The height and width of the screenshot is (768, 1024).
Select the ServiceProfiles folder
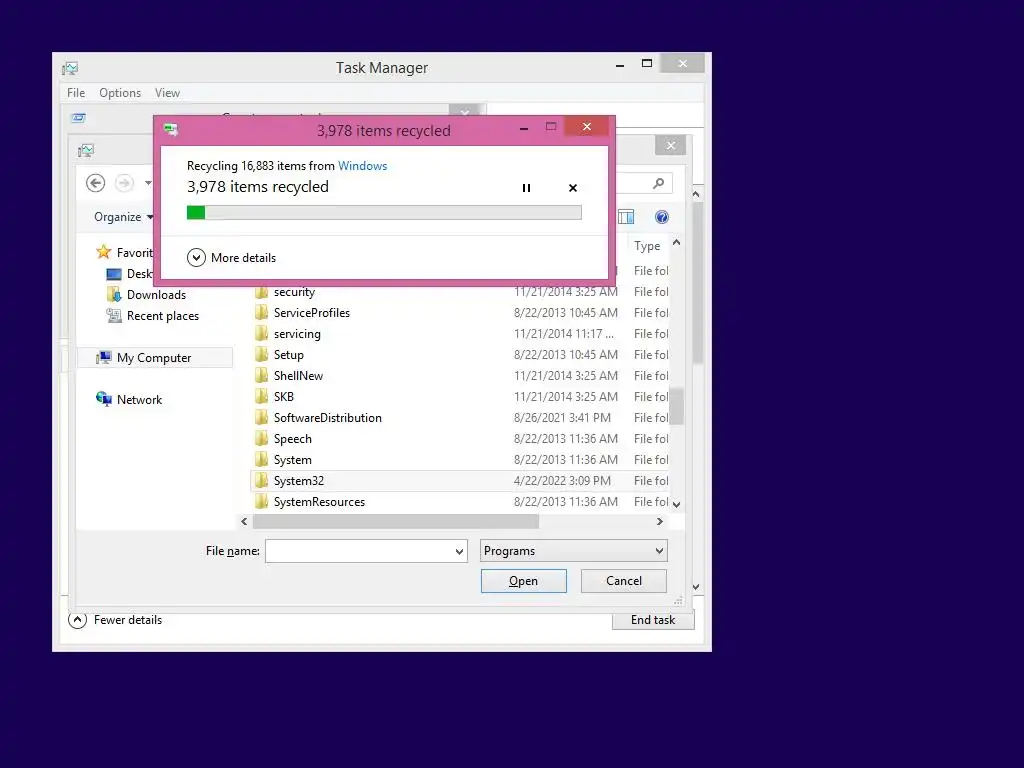[312, 313]
